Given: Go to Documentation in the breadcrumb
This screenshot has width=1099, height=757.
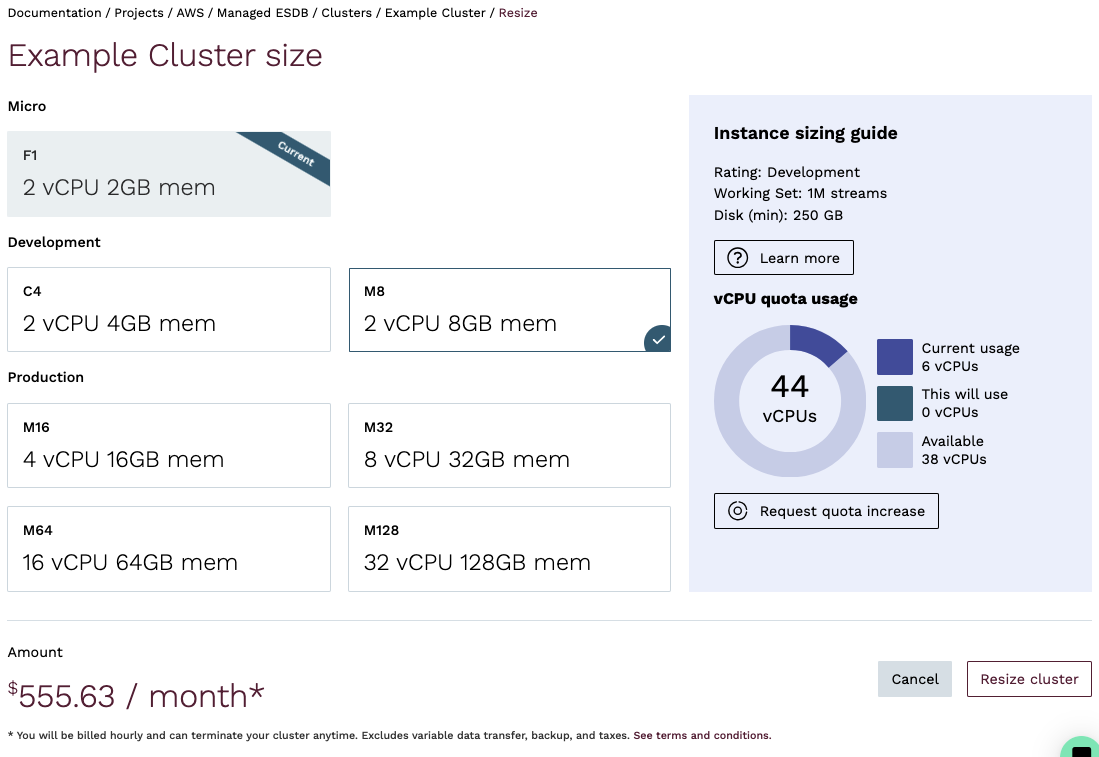Looking at the screenshot, I should [x=54, y=13].
